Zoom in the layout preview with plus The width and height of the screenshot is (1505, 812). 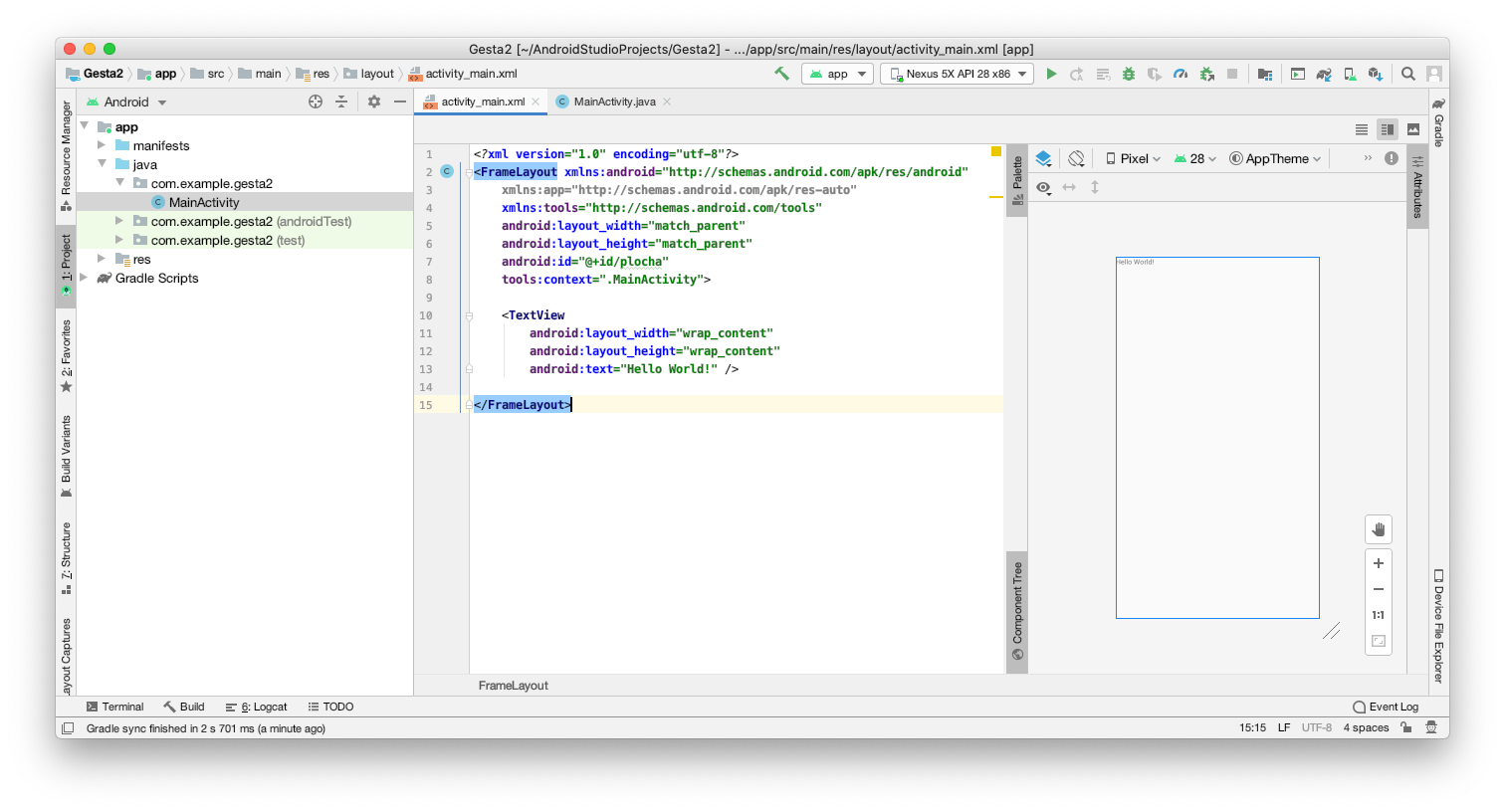point(1379,563)
